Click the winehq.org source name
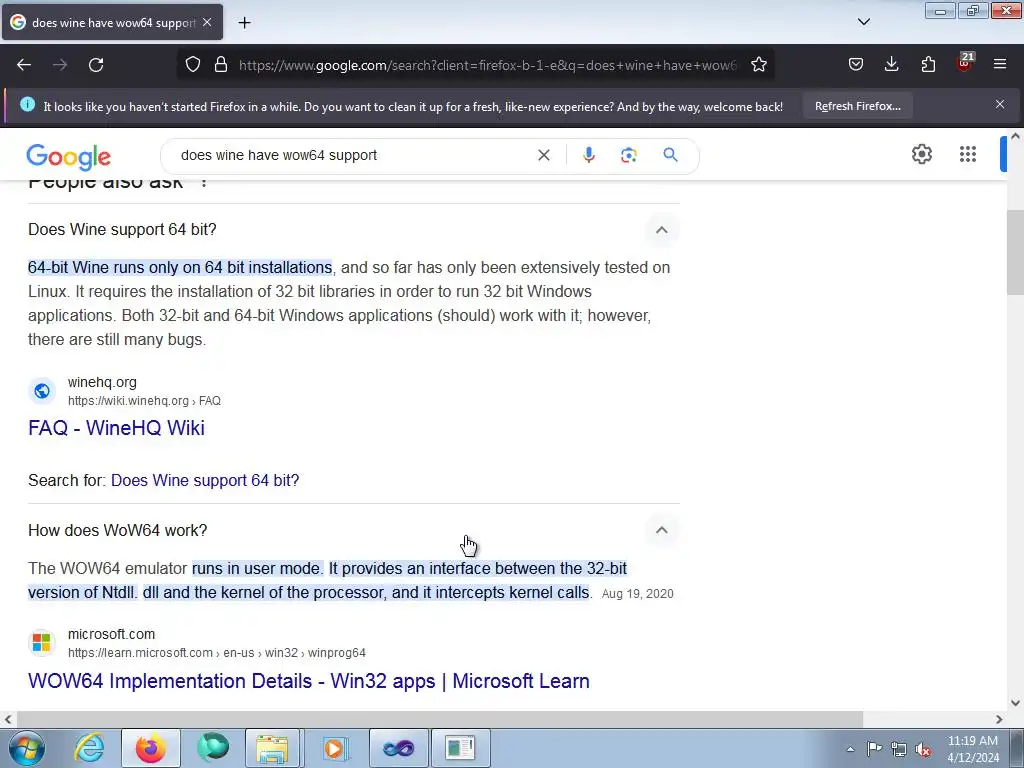This screenshot has height=768, width=1024. pyautogui.click(x=103, y=382)
